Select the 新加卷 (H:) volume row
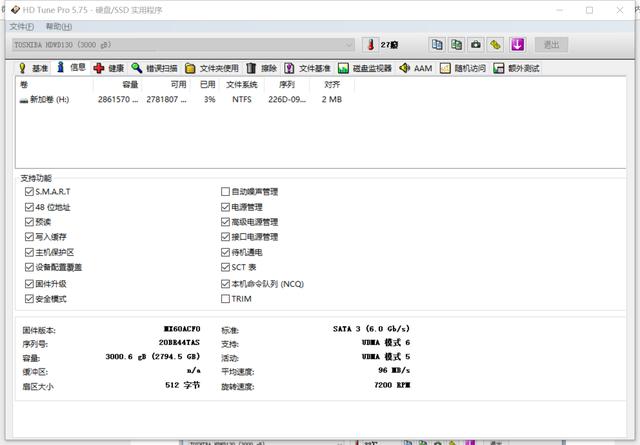Viewport: 640px width, 445px height. pos(181,100)
